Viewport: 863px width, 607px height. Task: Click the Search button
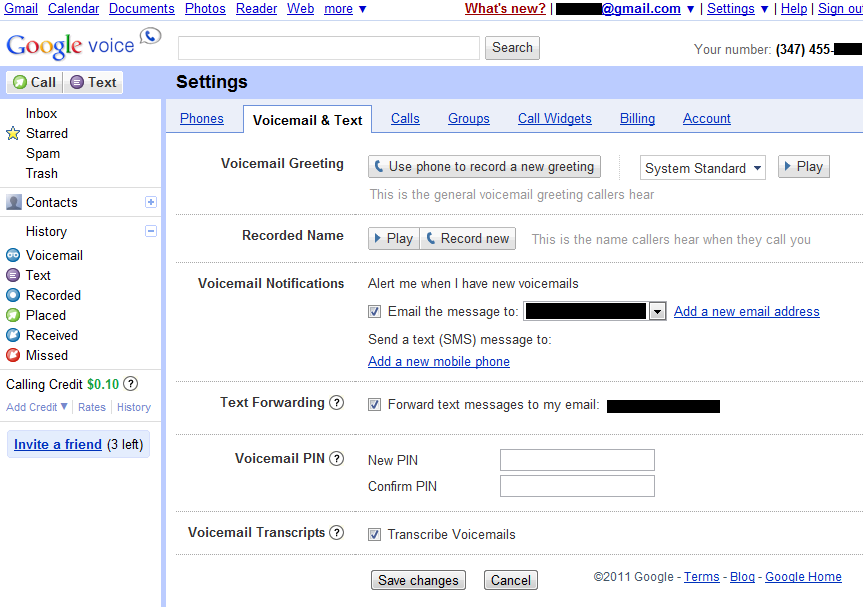pos(512,48)
